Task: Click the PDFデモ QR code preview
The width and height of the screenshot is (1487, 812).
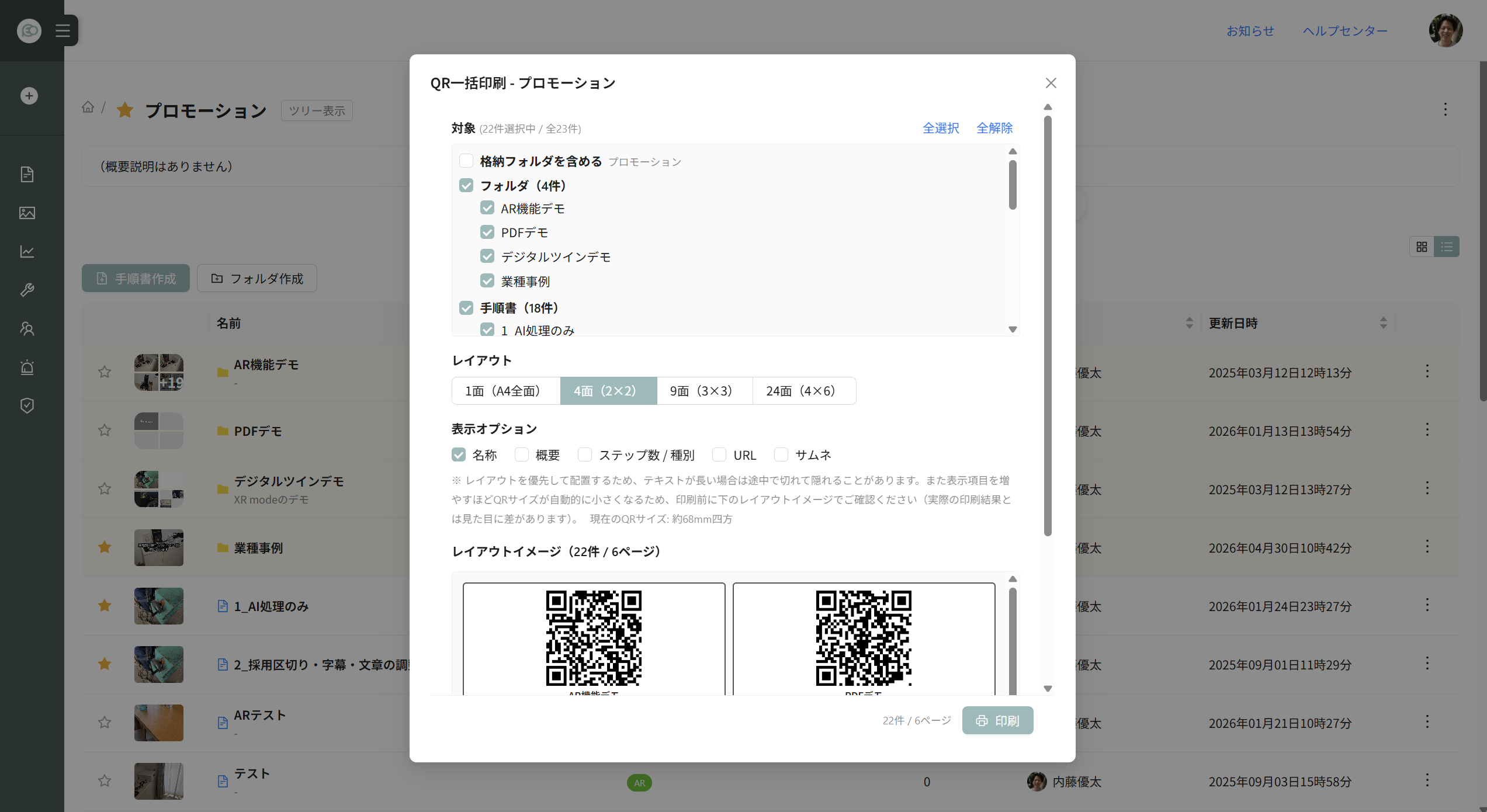Action: 864,638
